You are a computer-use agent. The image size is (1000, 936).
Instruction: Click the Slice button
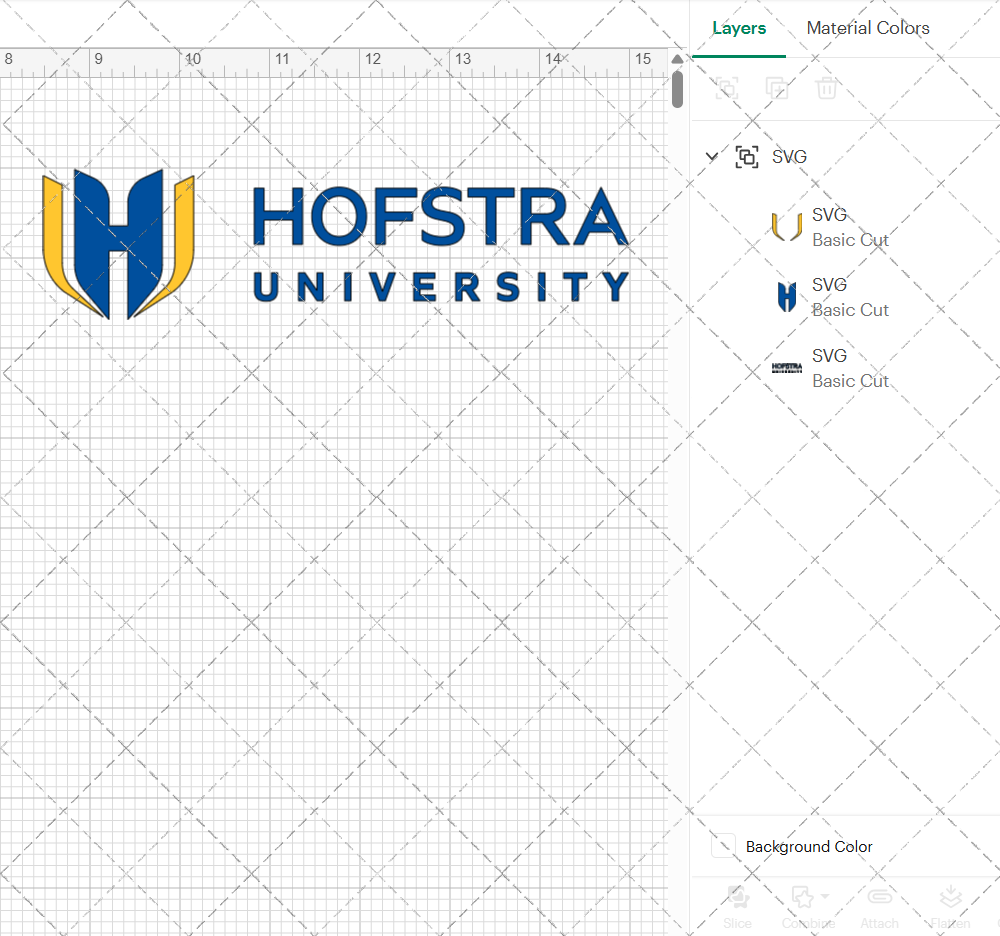pos(737,907)
